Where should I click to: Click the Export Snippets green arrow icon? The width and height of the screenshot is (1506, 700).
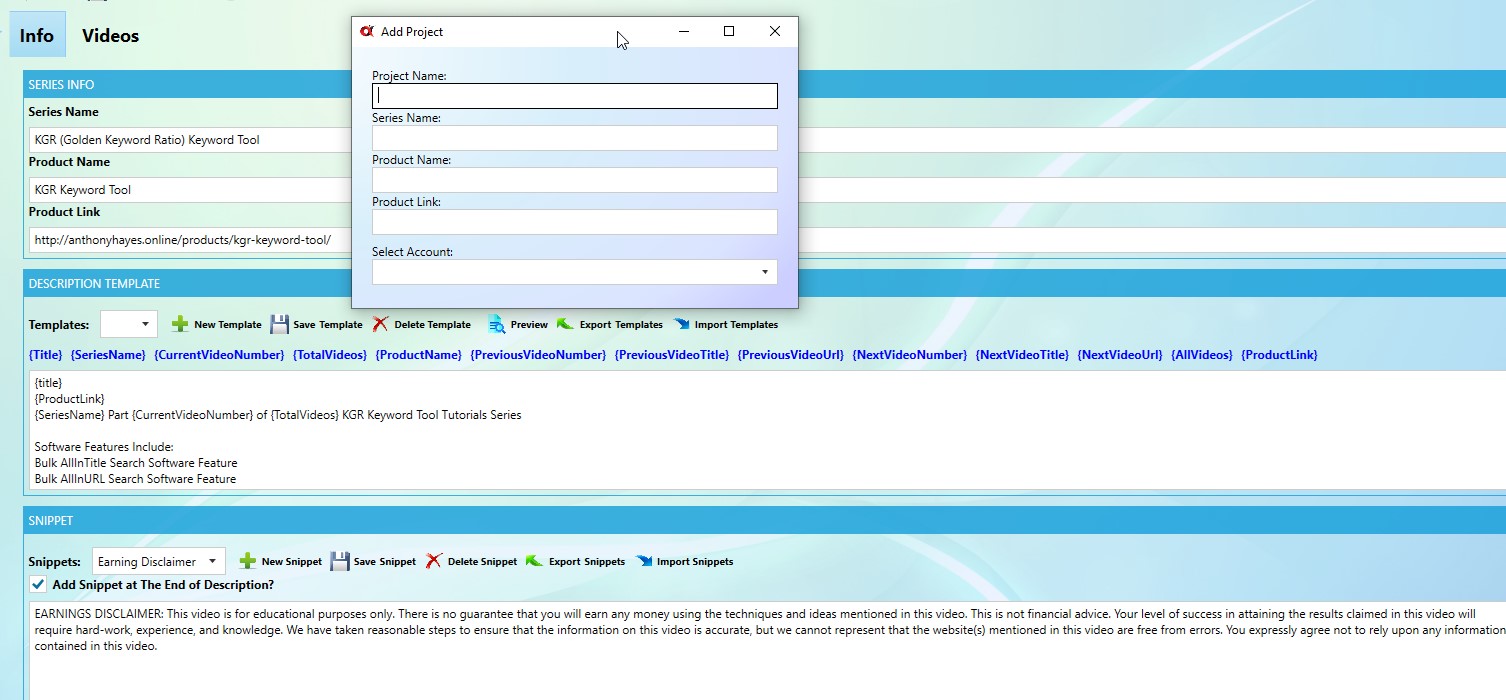coord(535,561)
